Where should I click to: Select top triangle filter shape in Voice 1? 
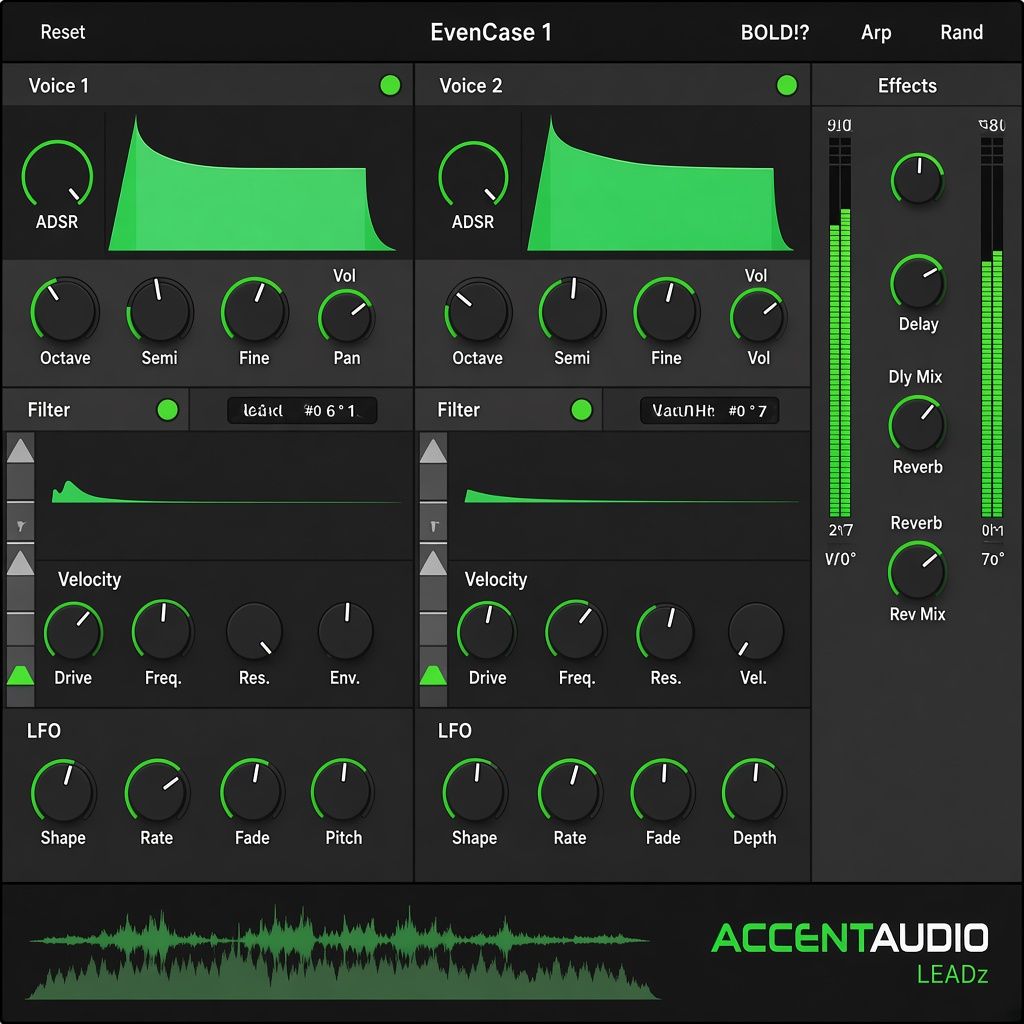[x=20, y=451]
